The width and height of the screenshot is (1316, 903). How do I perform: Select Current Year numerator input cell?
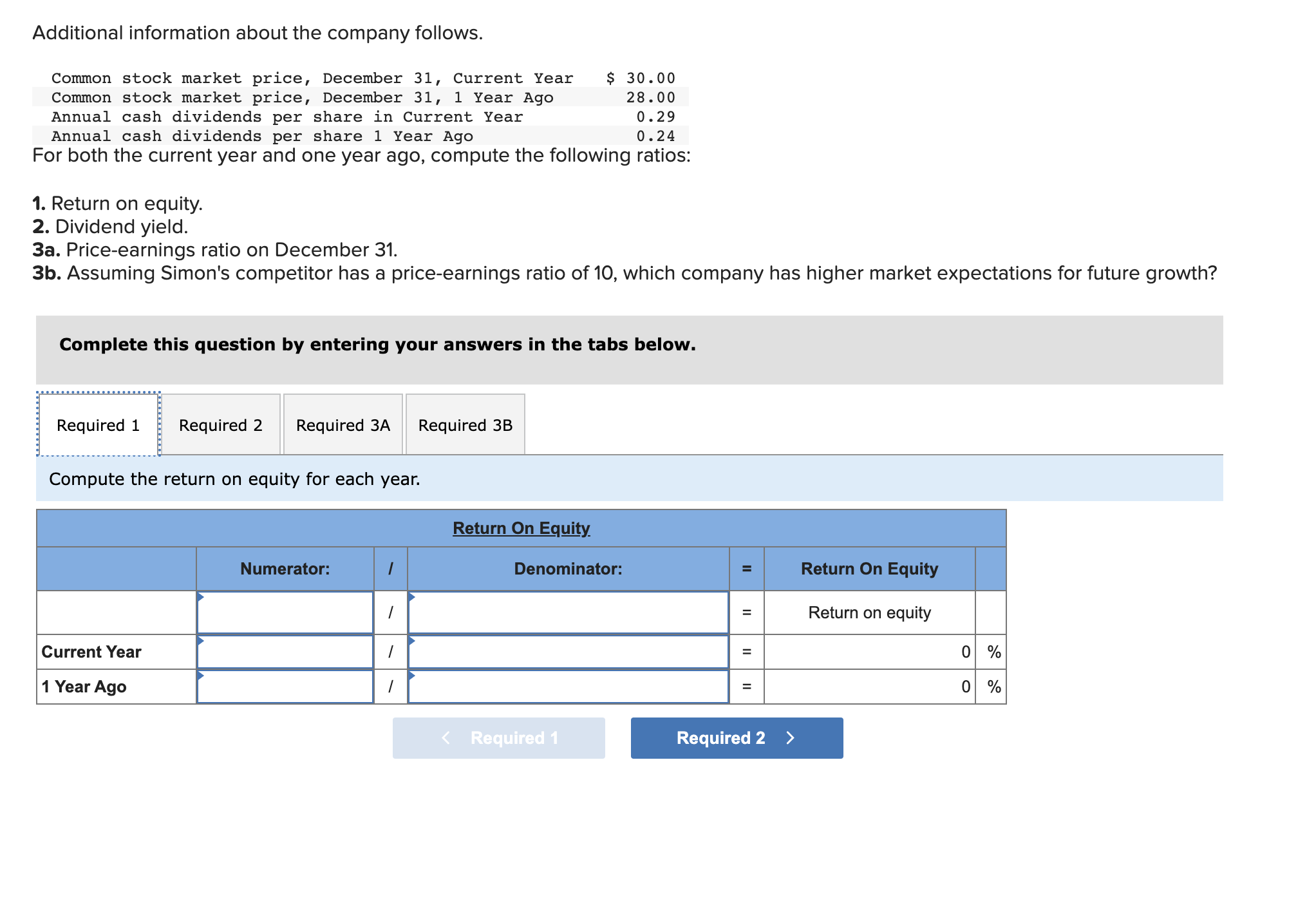click(285, 652)
